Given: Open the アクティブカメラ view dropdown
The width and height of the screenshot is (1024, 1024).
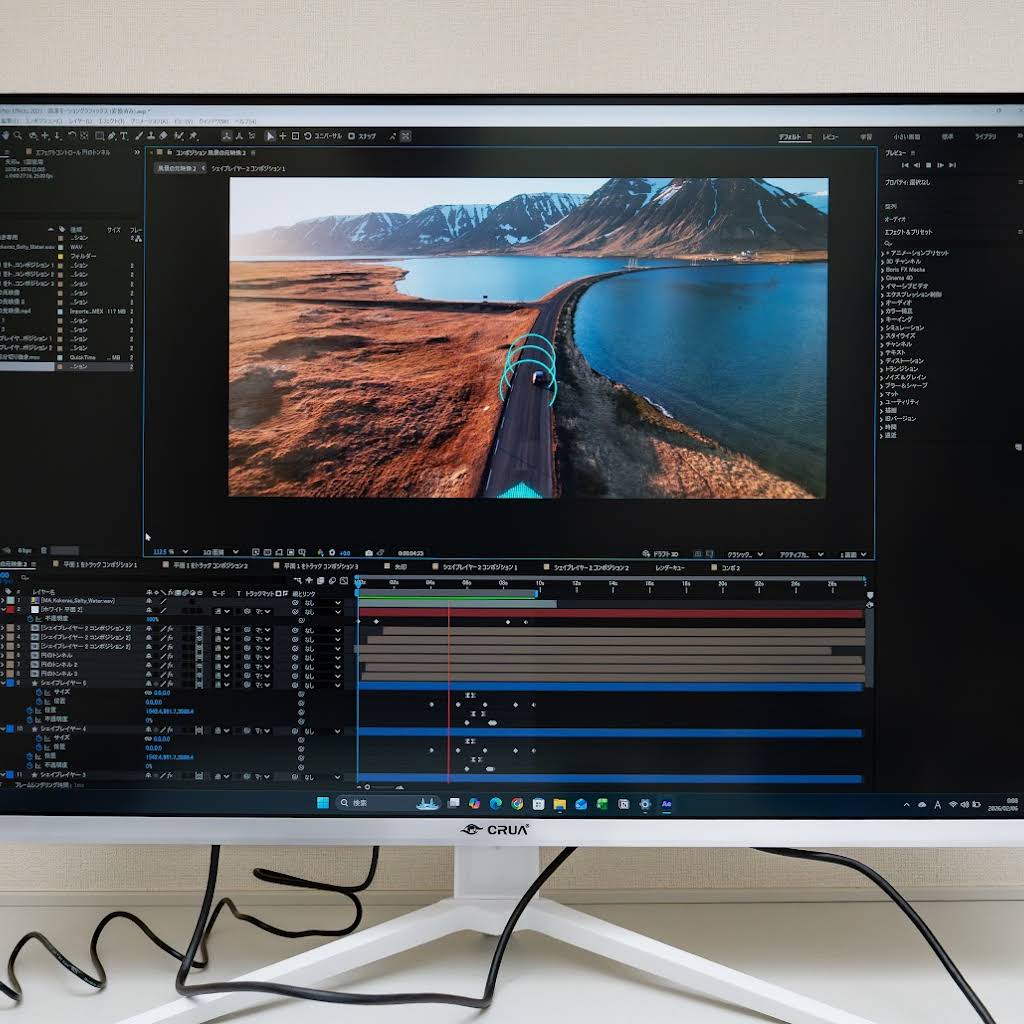Looking at the screenshot, I should (x=802, y=554).
